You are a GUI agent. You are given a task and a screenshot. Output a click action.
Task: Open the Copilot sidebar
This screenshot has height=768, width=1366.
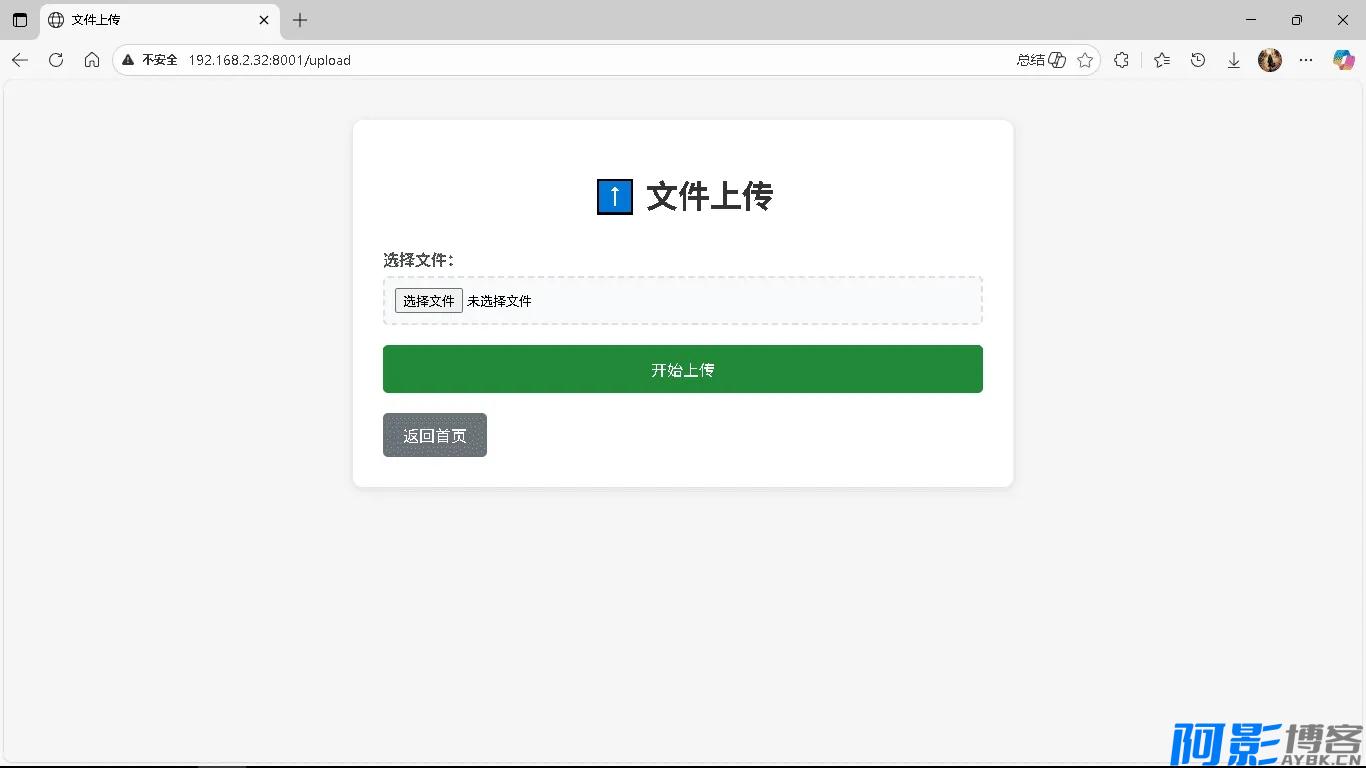[1343, 60]
